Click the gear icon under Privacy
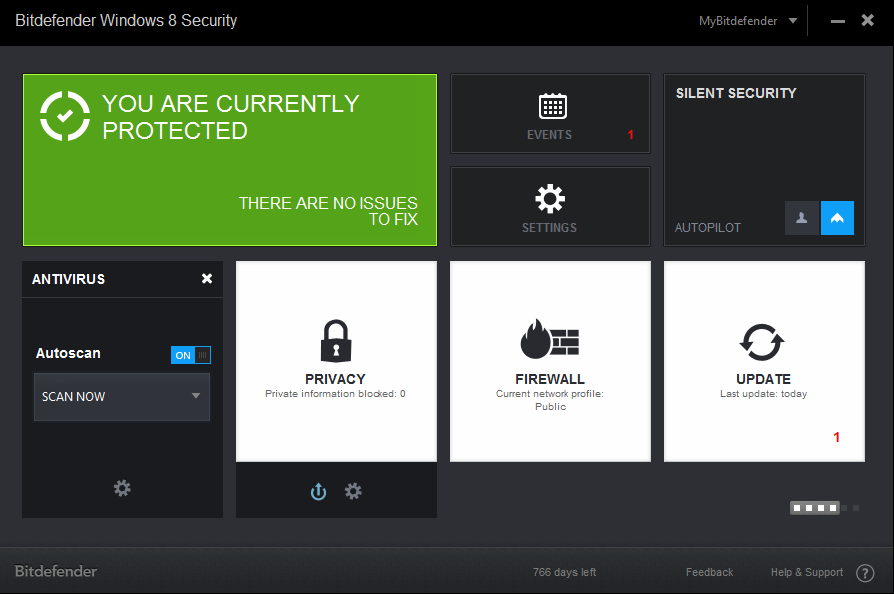The image size is (894, 594). (353, 491)
